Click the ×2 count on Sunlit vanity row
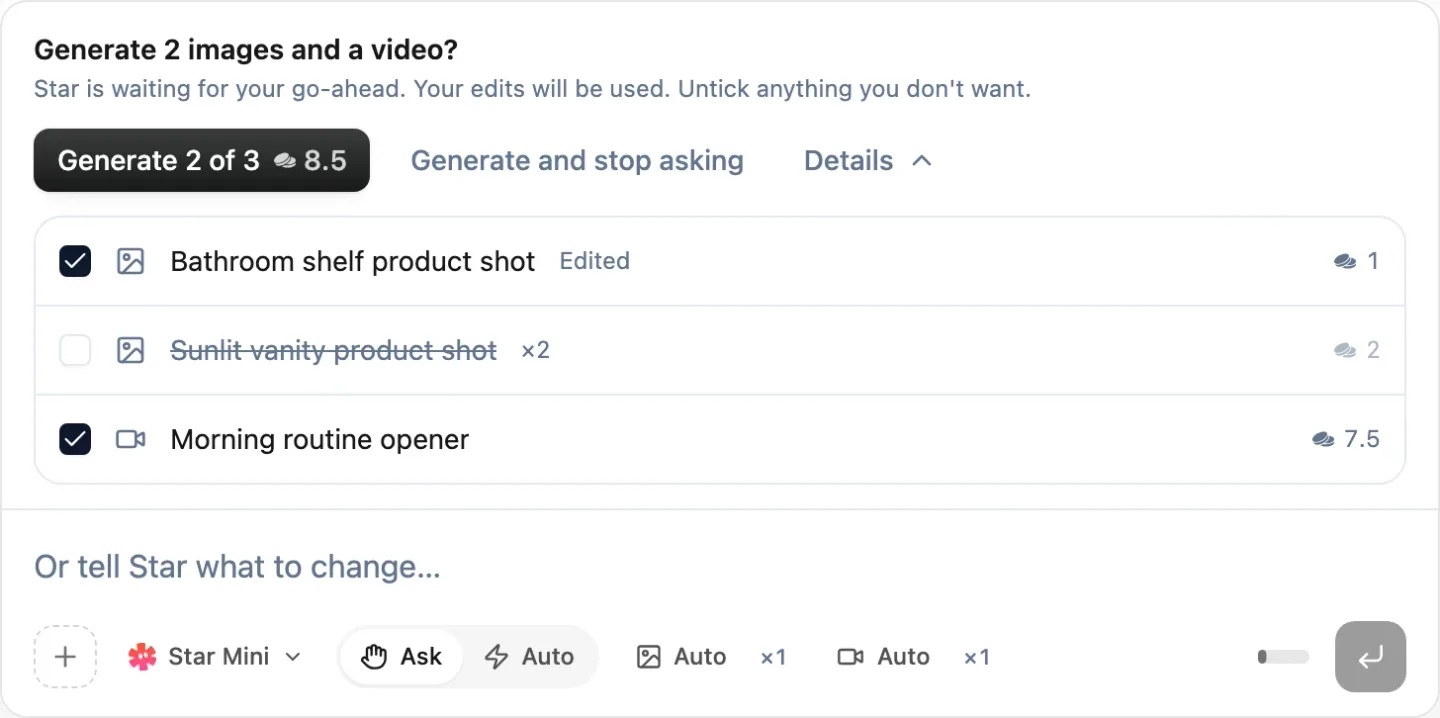 click(535, 350)
